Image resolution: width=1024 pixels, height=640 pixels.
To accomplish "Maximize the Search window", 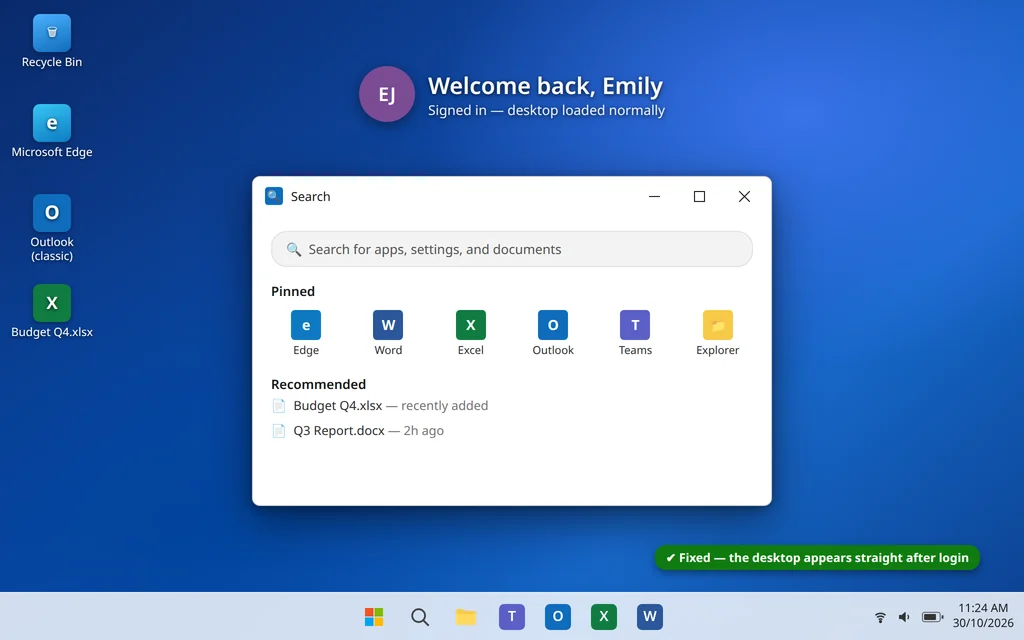I will [699, 196].
